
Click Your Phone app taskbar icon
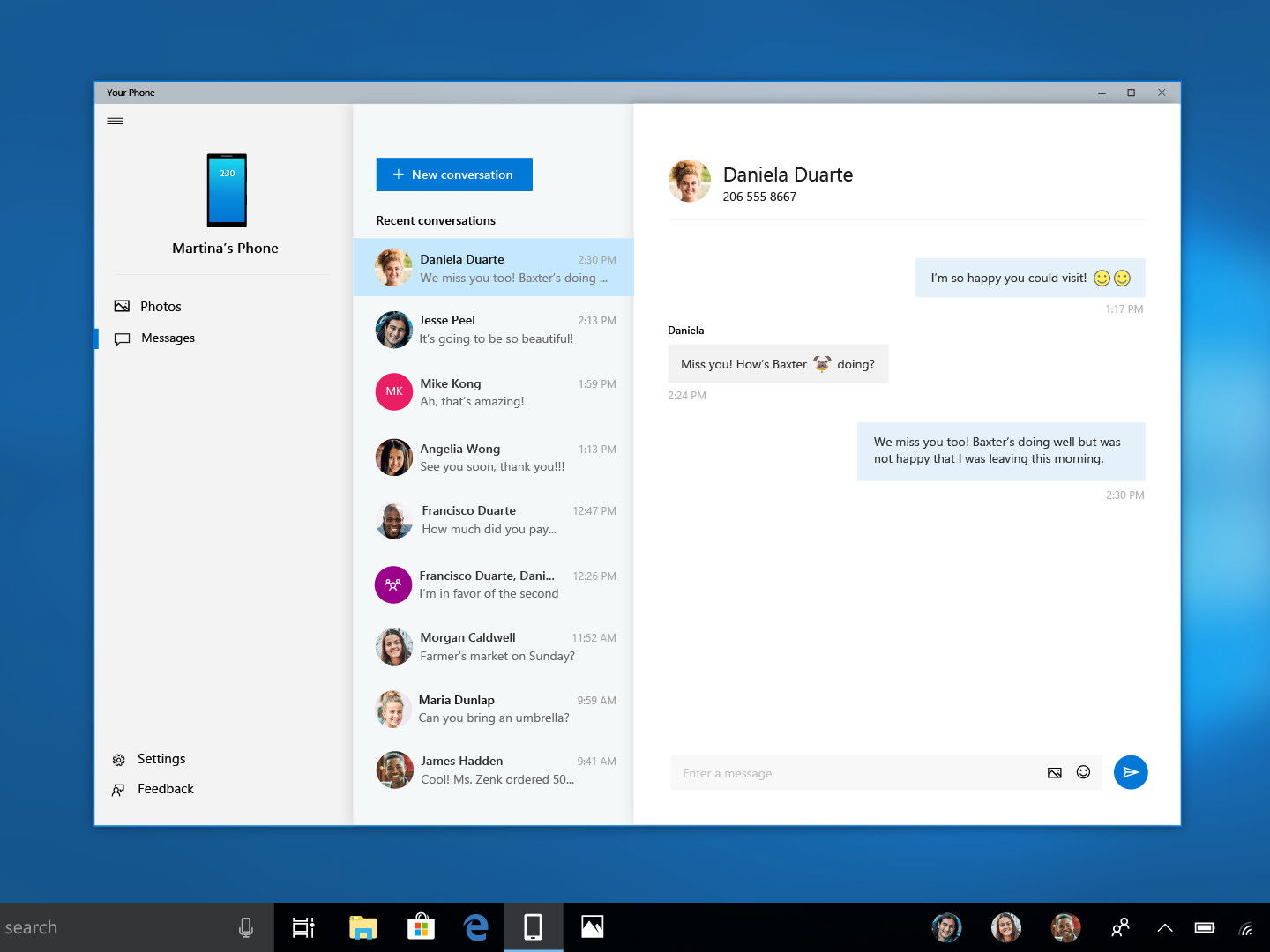click(534, 927)
